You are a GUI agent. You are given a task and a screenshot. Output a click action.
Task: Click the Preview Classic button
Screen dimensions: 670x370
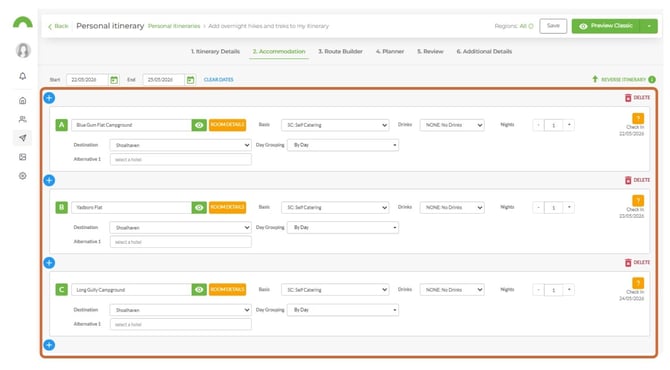(x=606, y=26)
